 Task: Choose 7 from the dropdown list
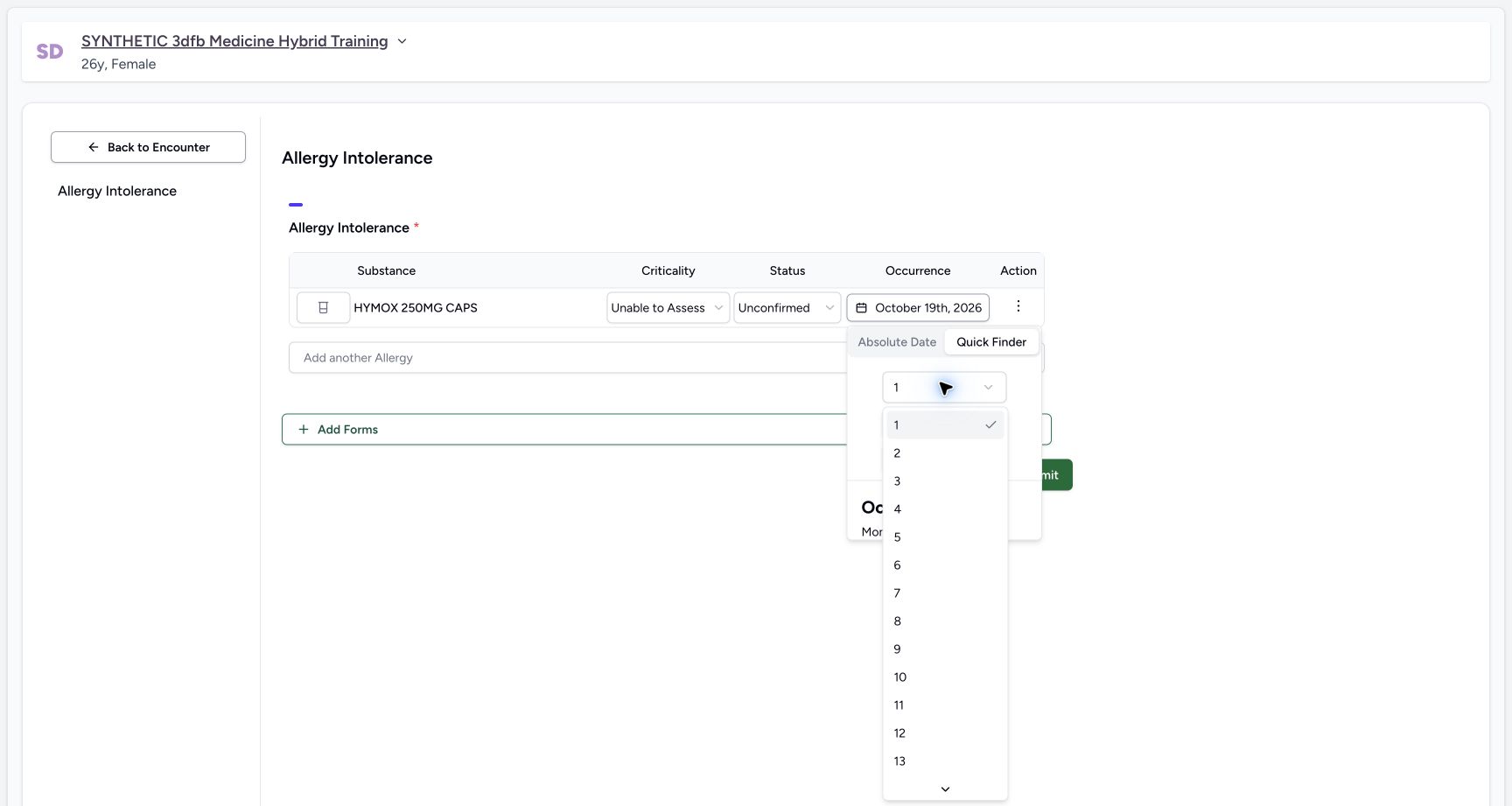click(x=945, y=593)
